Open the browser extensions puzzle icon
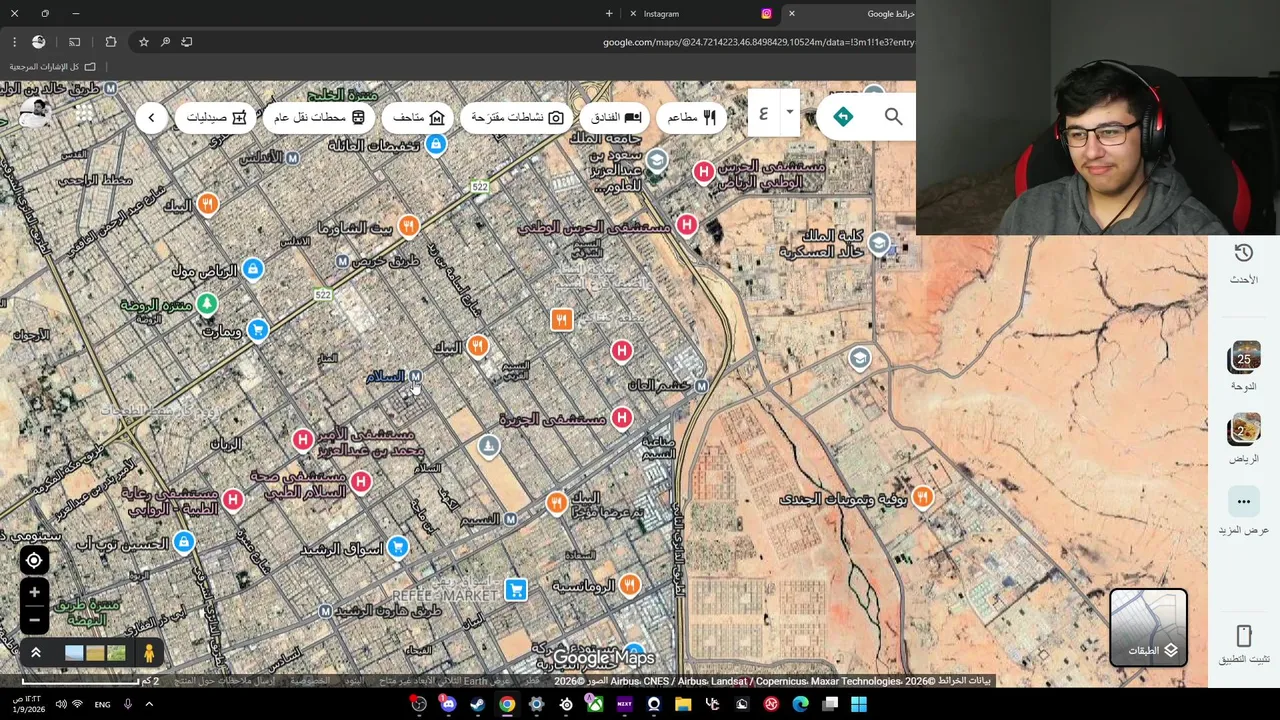Image resolution: width=1280 pixels, height=720 pixels. (x=111, y=42)
